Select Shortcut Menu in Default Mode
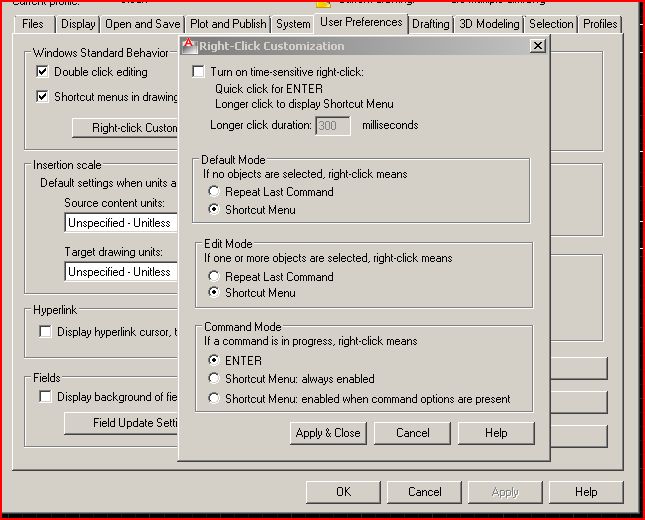This screenshot has width=645, height=520. [214, 209]
